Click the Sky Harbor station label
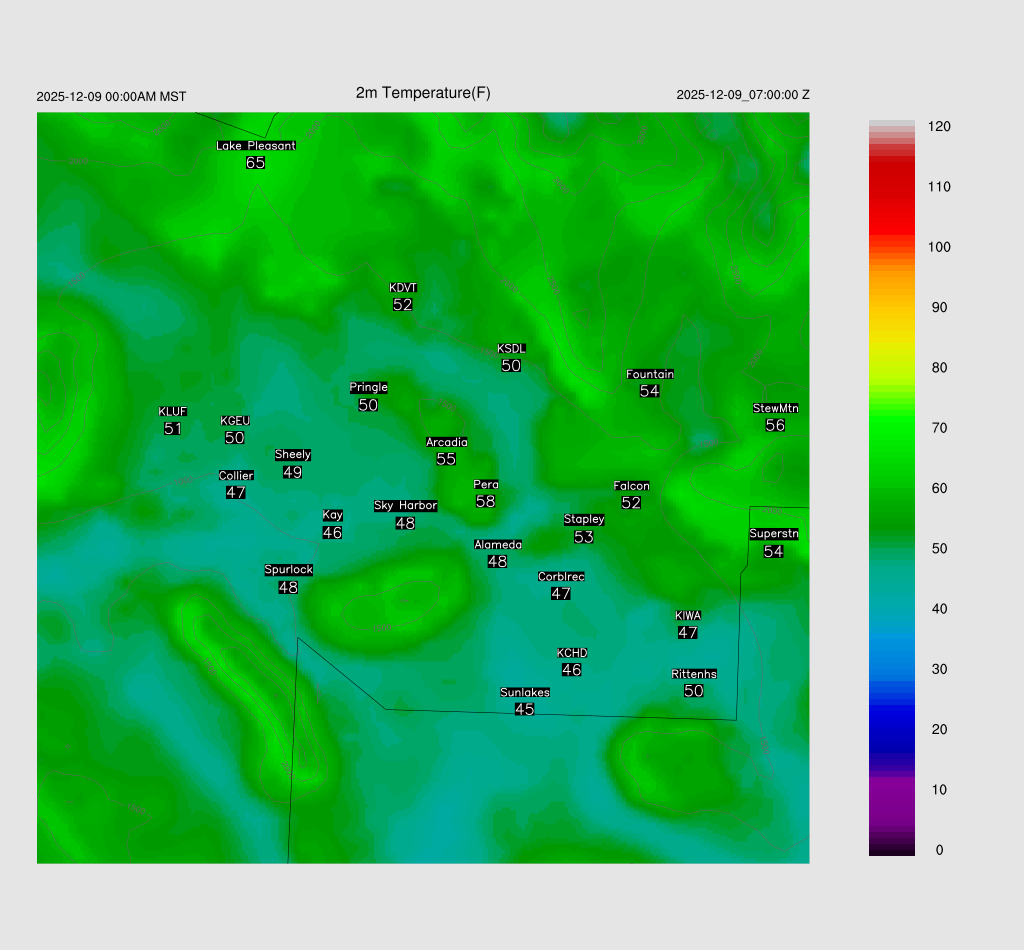 (x=405, y=506)
